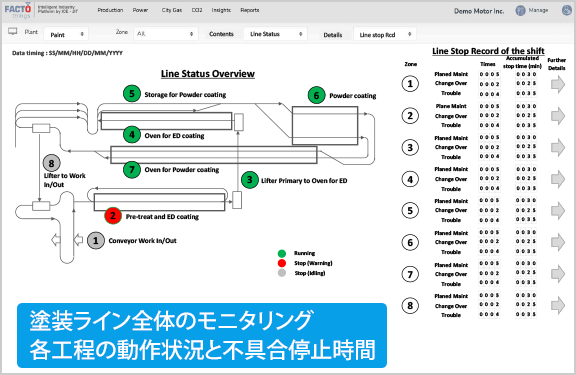The image size is (576, 375).
Task: Open further details arrow for zone 3
Action: pos(558,147)
